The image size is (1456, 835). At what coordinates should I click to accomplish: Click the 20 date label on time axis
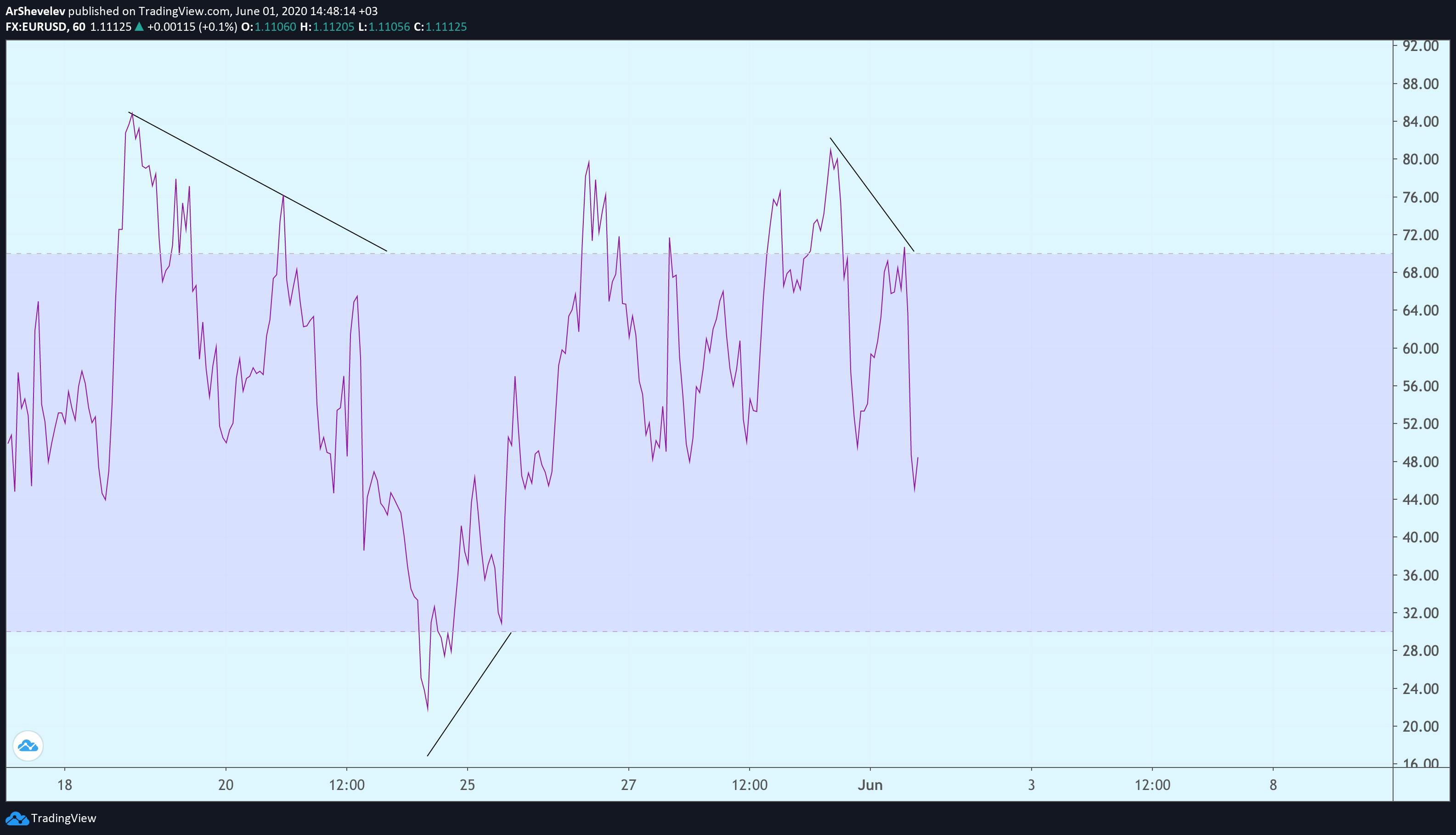coord(226,785)
